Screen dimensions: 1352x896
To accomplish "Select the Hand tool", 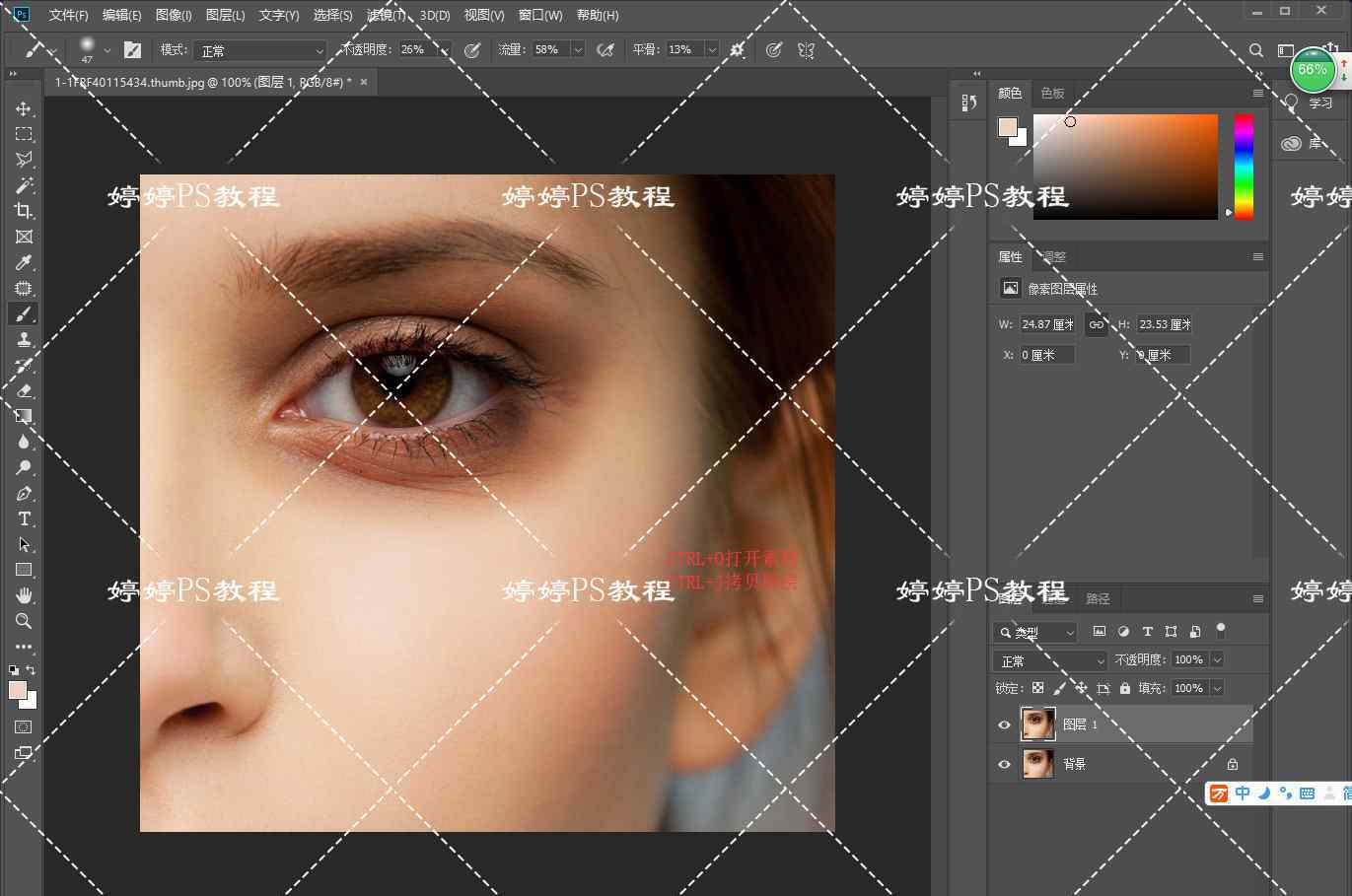I will coord(24,595).
